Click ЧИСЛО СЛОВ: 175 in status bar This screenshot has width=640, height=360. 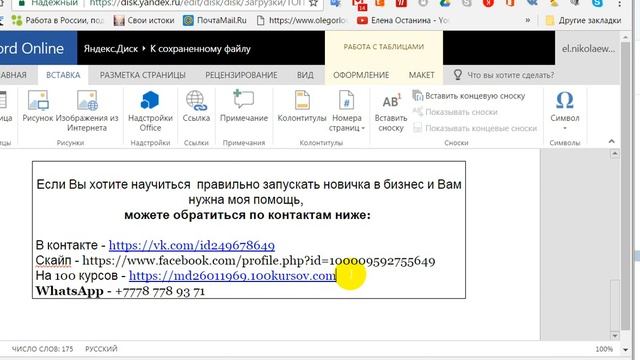(x=42, y=349)
